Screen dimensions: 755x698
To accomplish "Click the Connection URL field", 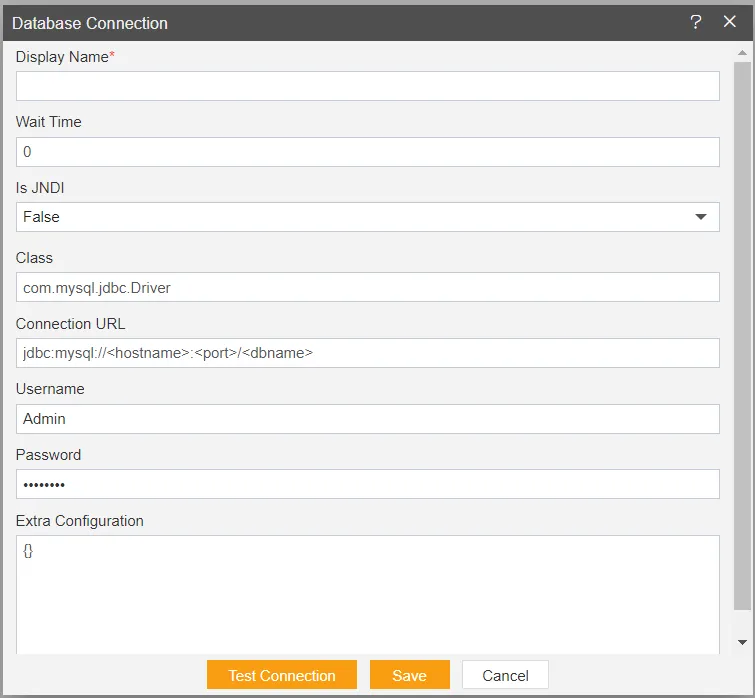I will 368,353.
